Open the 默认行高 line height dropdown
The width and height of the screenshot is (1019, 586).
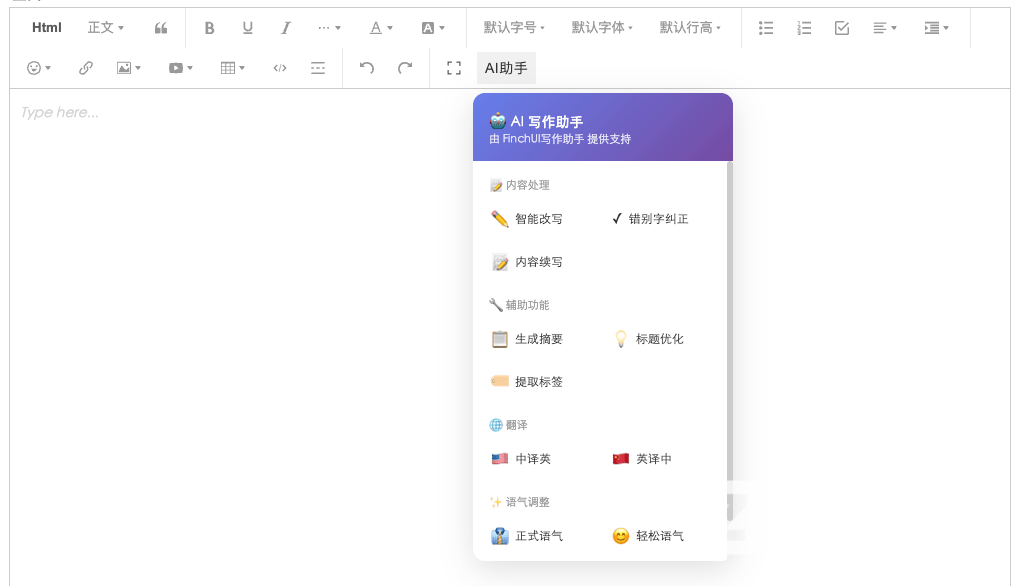[x=690, y=28]
